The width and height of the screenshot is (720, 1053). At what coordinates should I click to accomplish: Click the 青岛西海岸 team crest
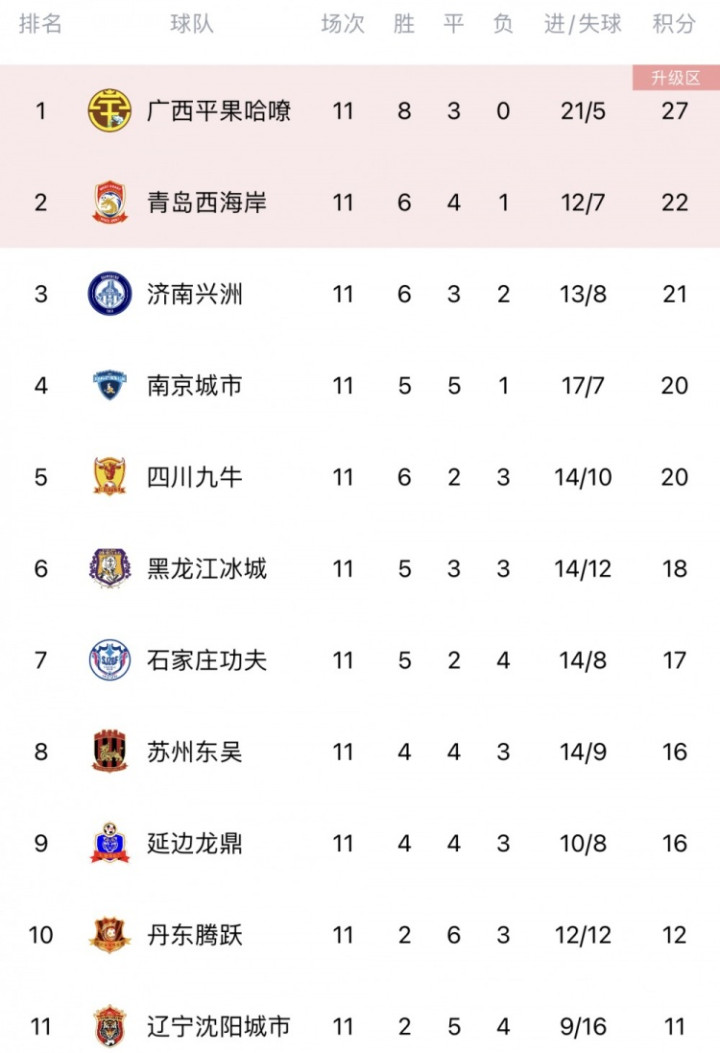coord(109,202)
